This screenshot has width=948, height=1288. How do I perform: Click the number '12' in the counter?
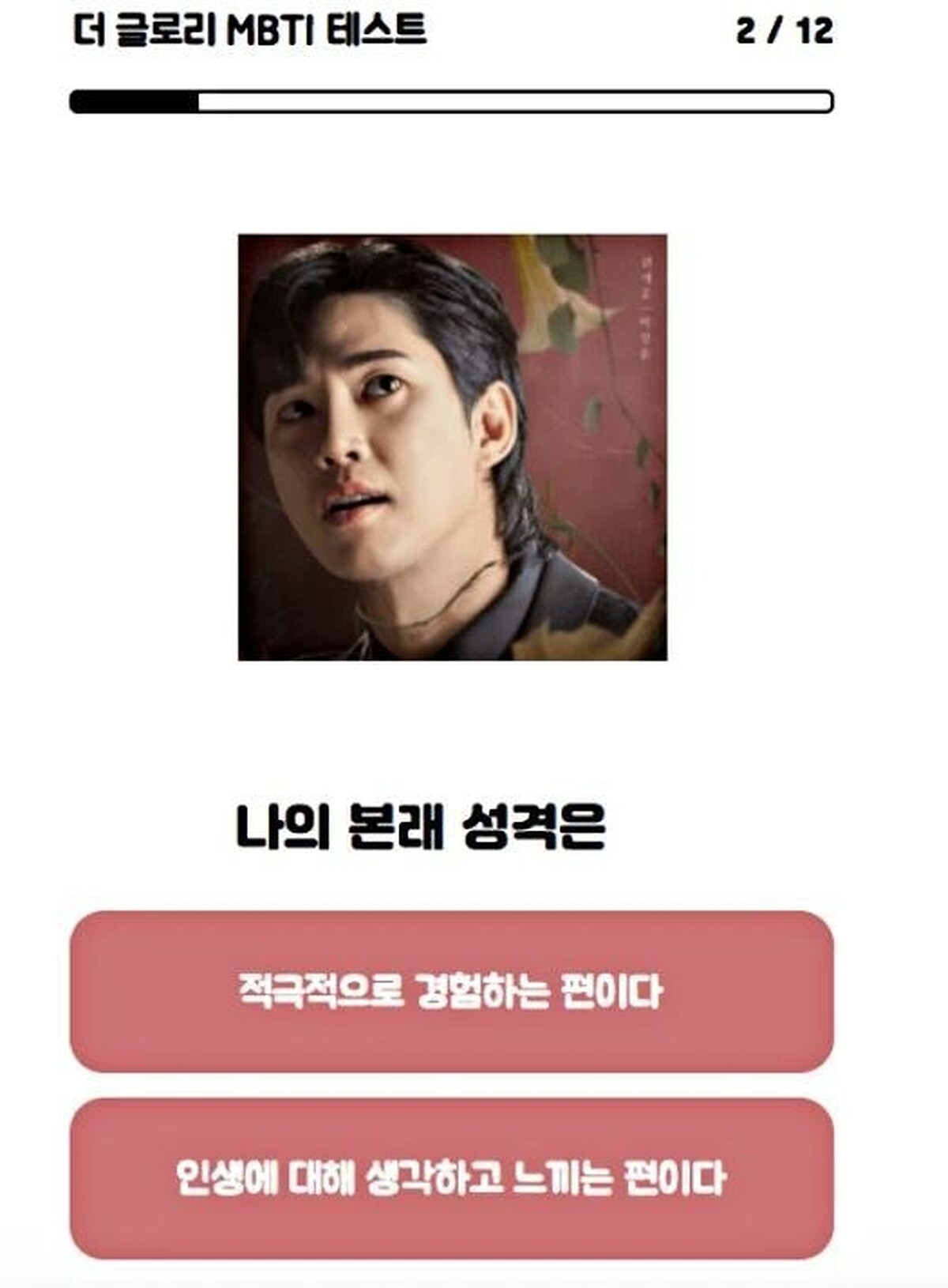pyautogui.click(x=814, y=32)
